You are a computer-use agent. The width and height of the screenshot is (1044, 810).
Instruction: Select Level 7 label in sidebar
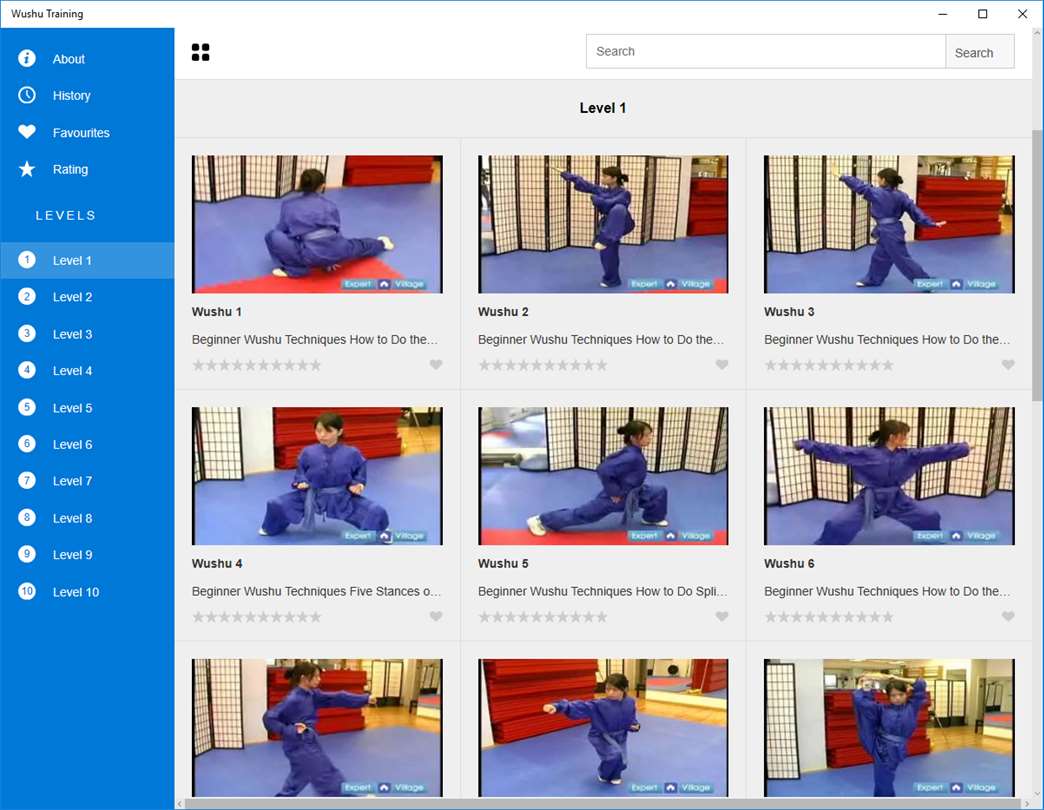(72, 481)
